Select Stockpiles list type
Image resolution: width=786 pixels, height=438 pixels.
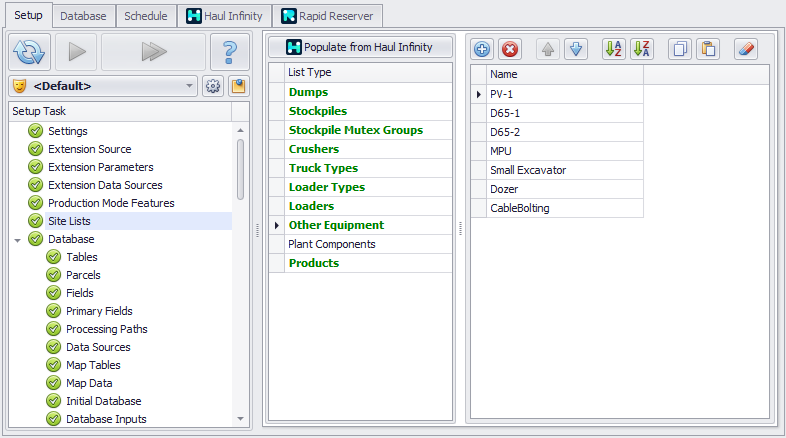coord(368,111)
